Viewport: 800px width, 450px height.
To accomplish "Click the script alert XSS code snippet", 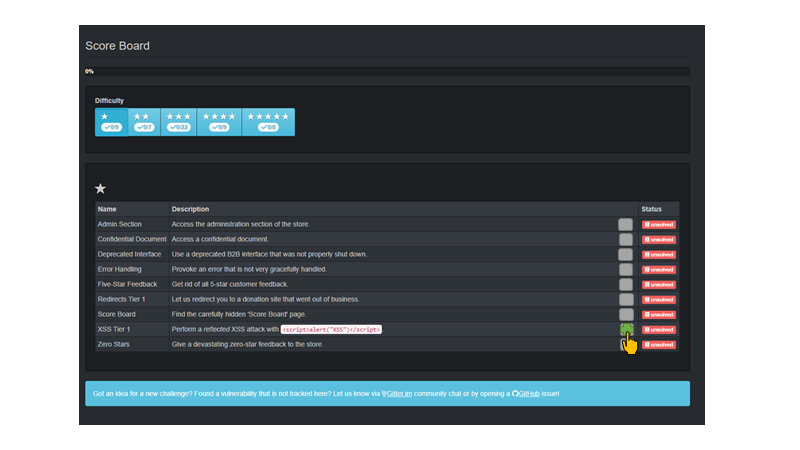I will pos(331,330).
